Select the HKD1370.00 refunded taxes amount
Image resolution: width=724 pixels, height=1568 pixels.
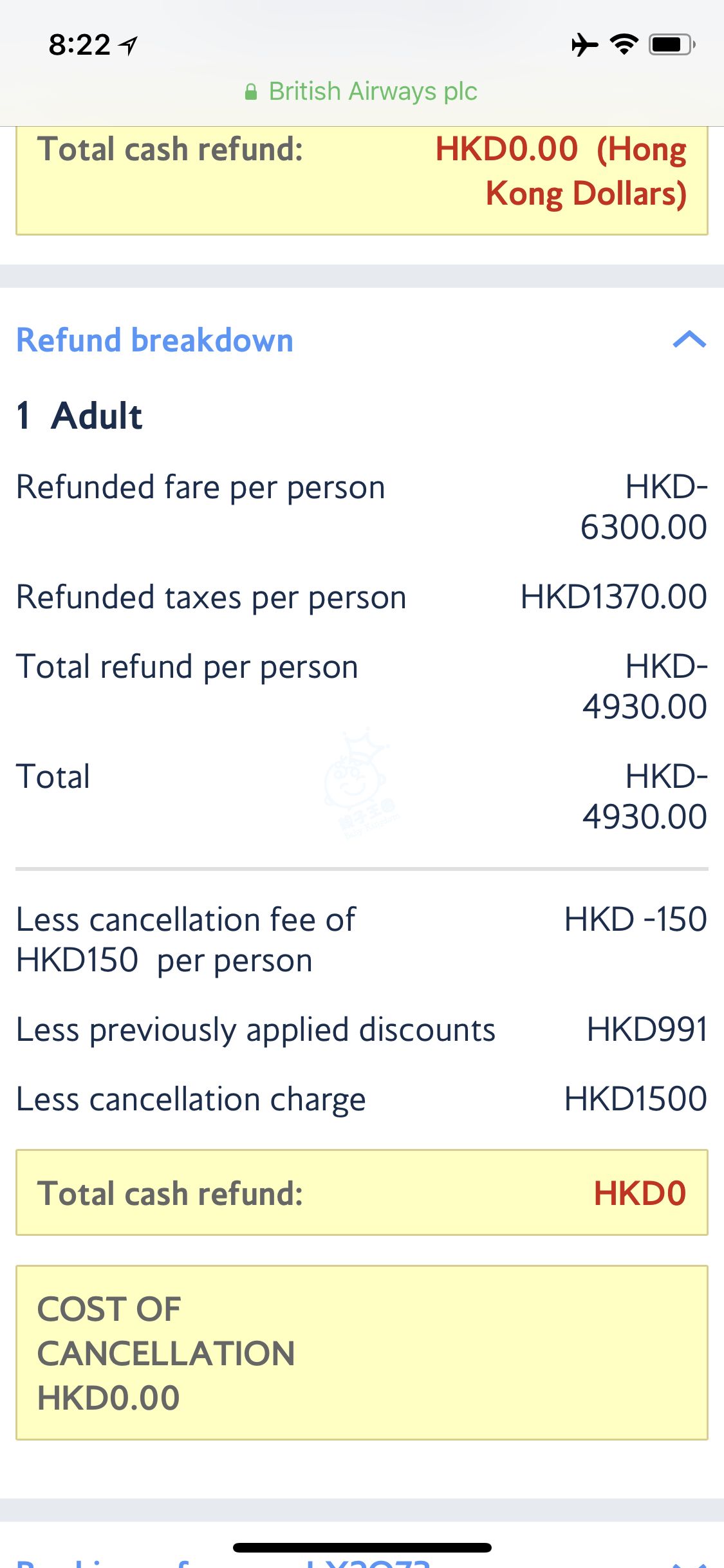coord(613,597)
